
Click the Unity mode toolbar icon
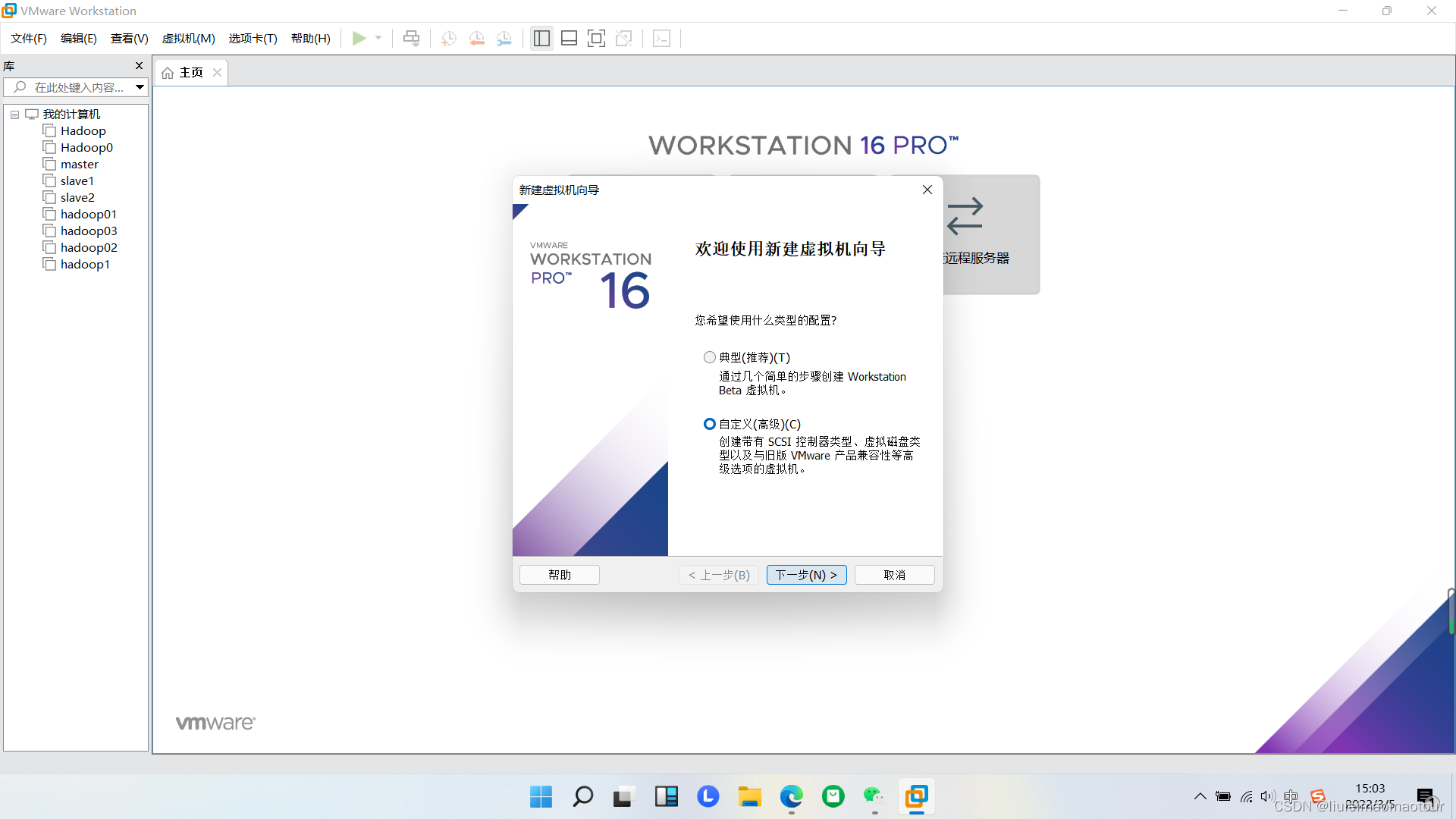pyautogui.click(x=624, y=38)
